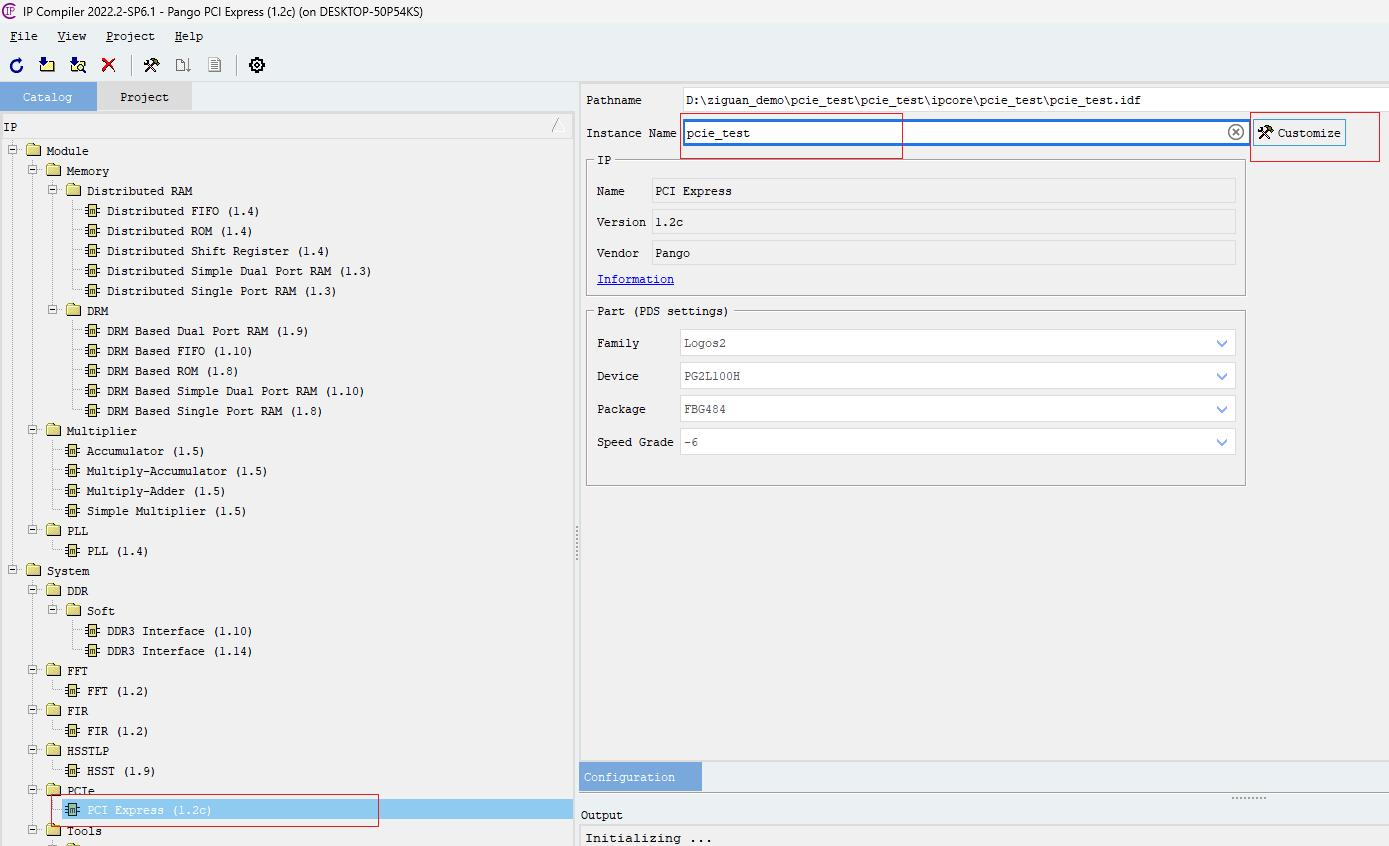Open settings via the gear icon
Image resolution: width=1389 pixels, height=846 pixels.
(x=257, y=65)
